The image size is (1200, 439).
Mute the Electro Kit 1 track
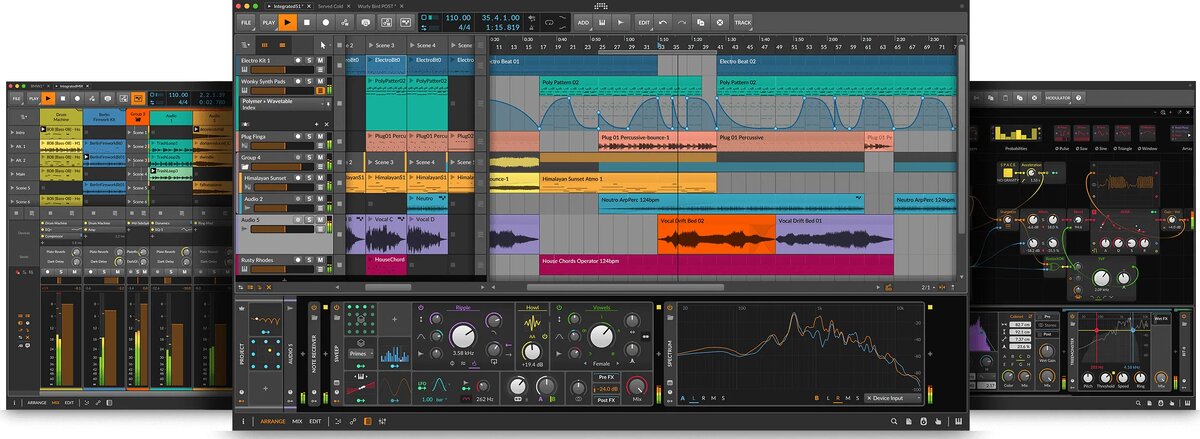(x=320, y=60)
